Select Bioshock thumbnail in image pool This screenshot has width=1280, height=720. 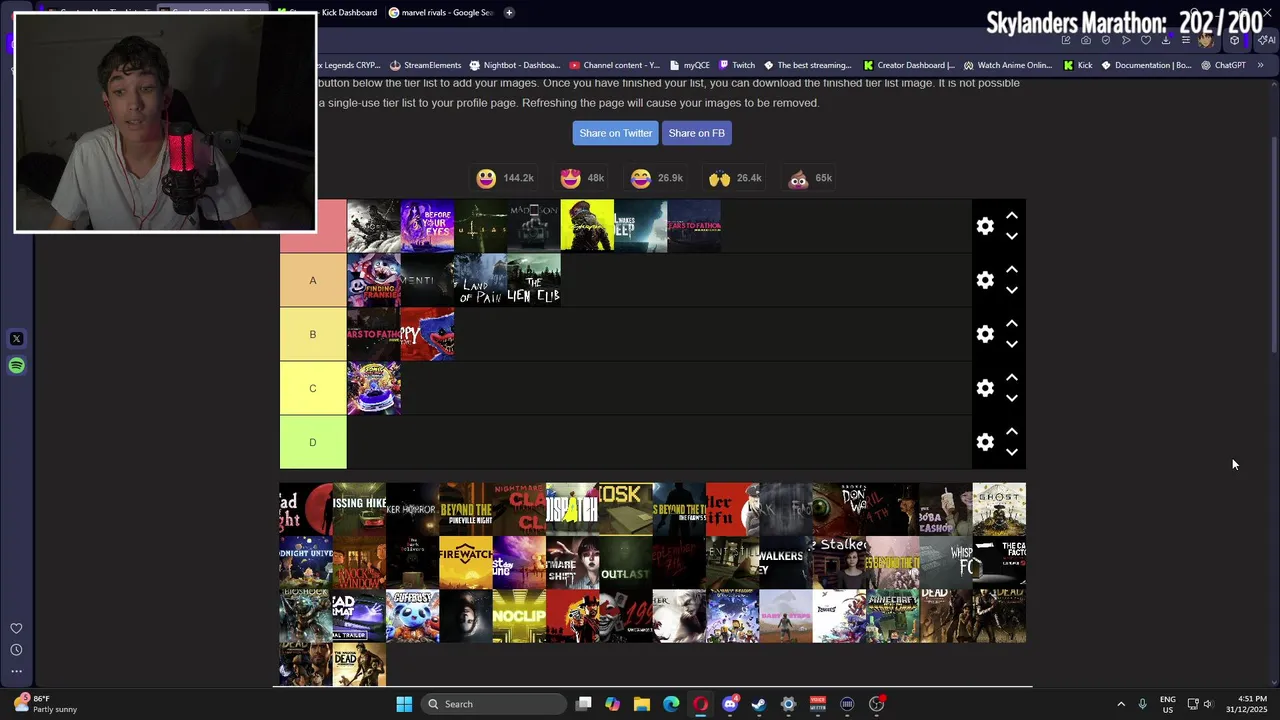point(306,616)
